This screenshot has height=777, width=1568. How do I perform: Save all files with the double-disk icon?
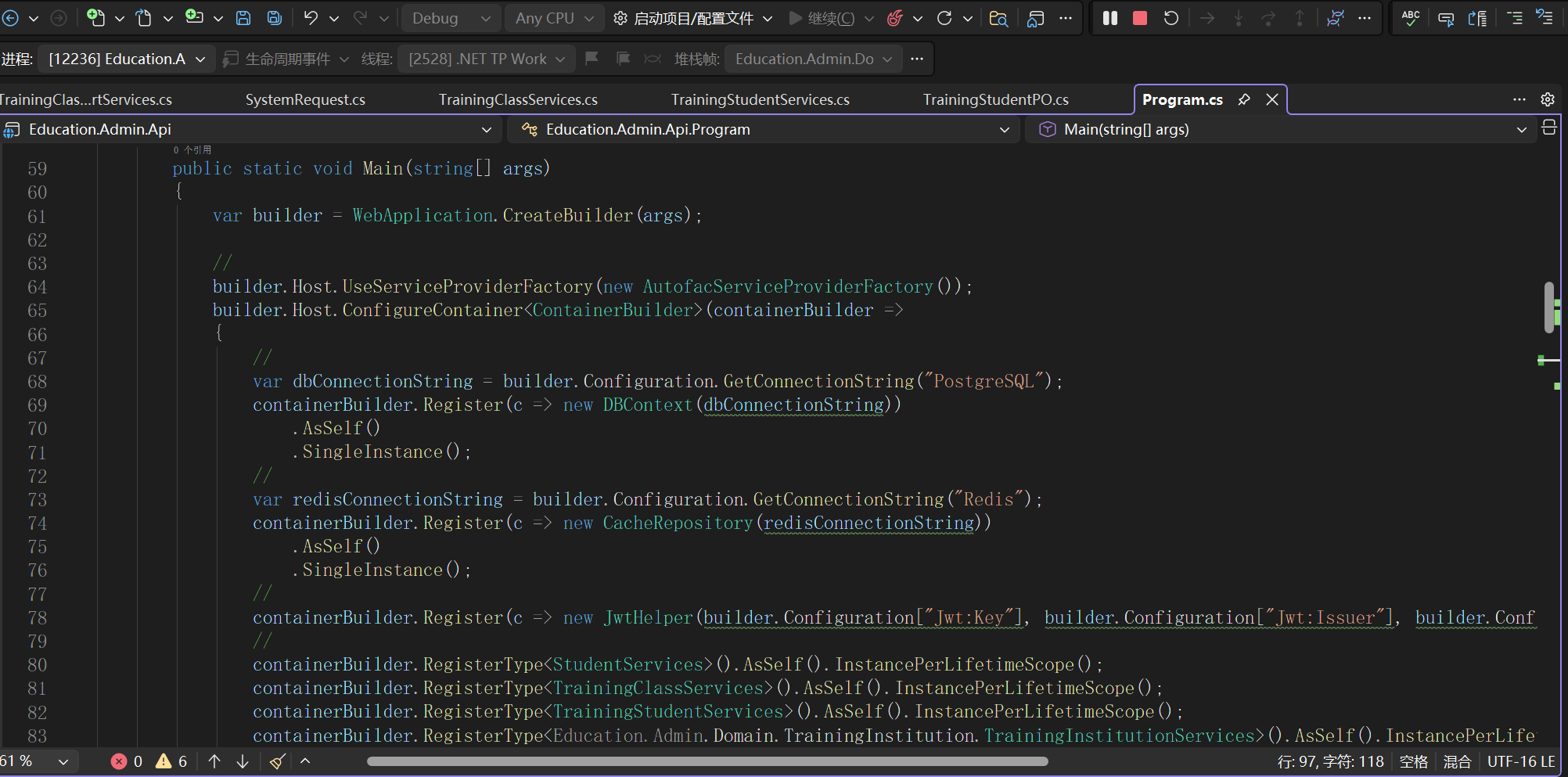coord(274,18)
